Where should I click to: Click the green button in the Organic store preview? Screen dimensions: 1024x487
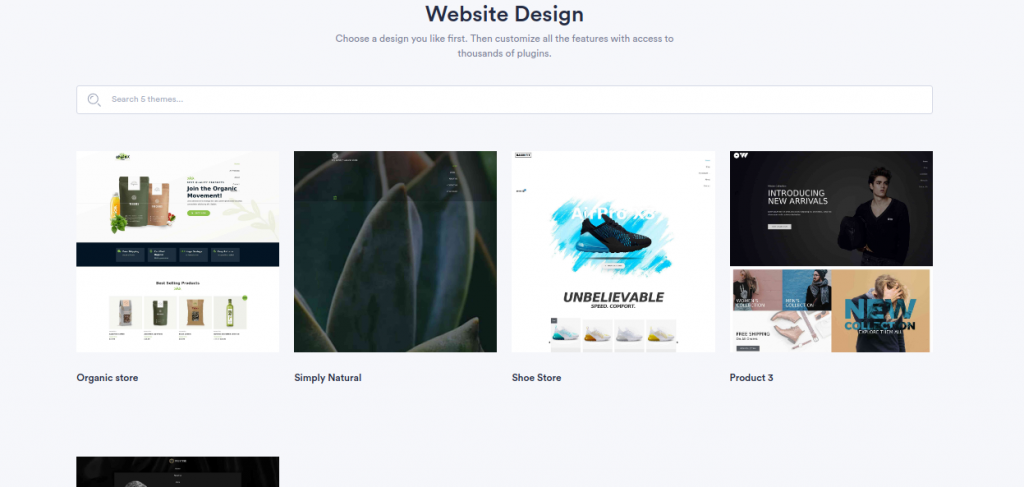(199, 213)
